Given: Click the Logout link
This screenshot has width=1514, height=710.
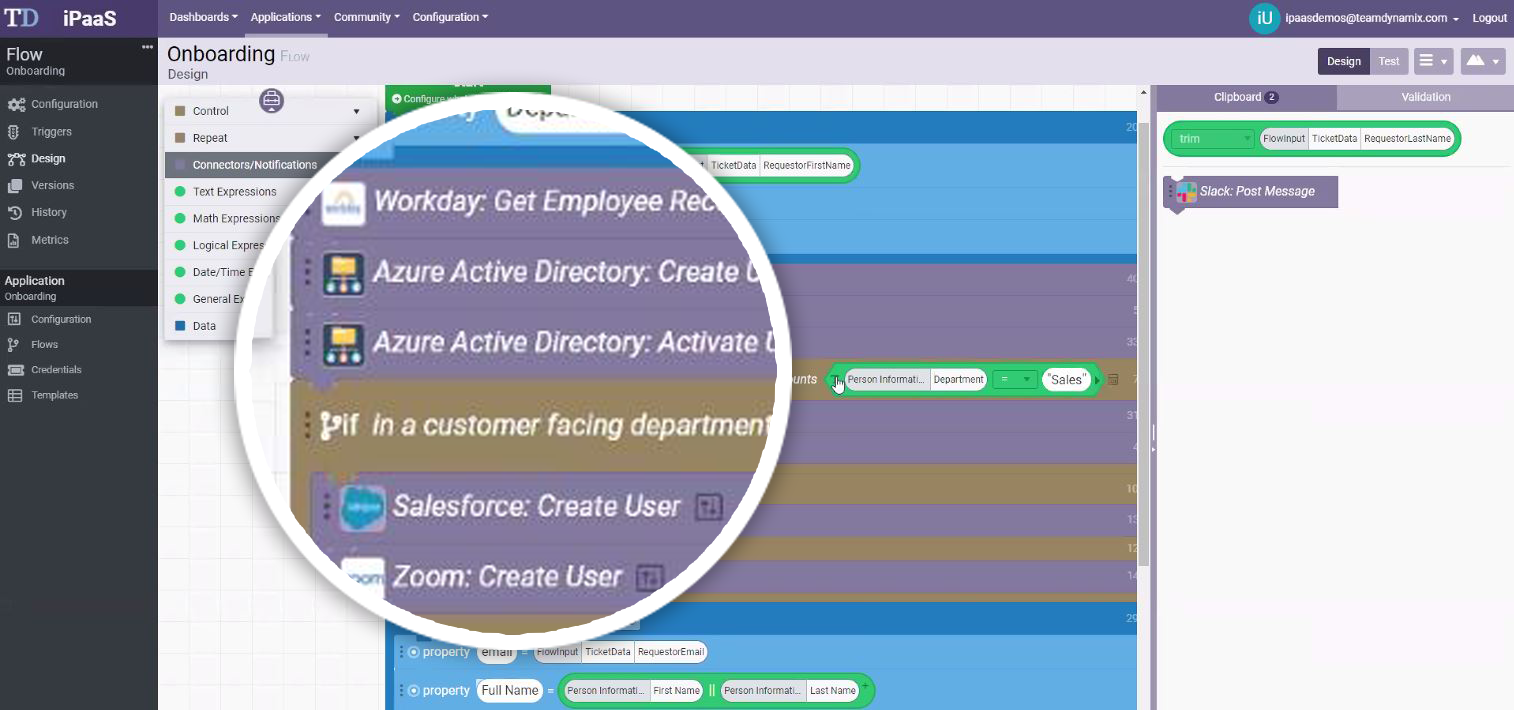Looking at the screenshot, I should tap(1489, 18).
